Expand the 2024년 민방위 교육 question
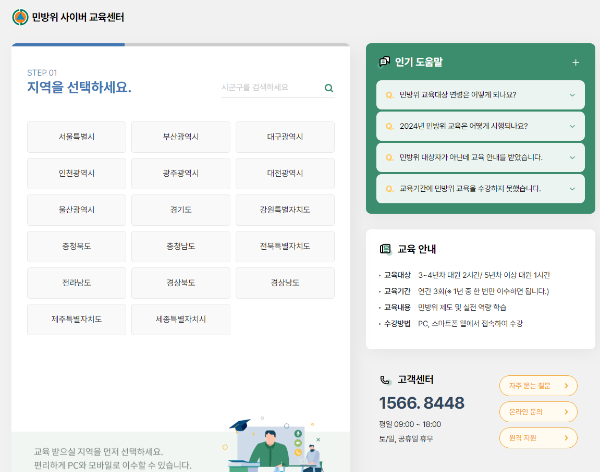This screenshot has height=472, width=600. [x=480, y=126]
